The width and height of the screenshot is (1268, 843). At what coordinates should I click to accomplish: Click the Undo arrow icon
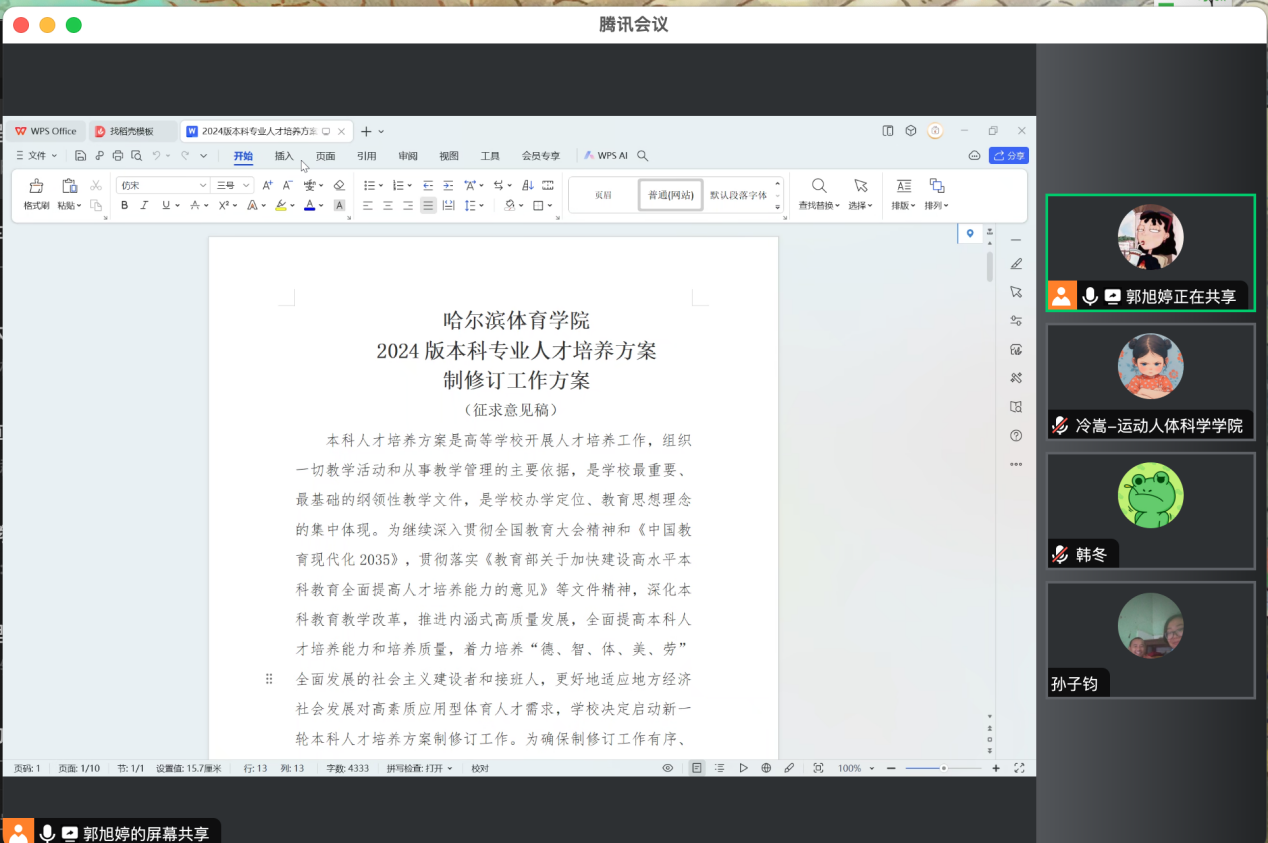click(156, 156)
